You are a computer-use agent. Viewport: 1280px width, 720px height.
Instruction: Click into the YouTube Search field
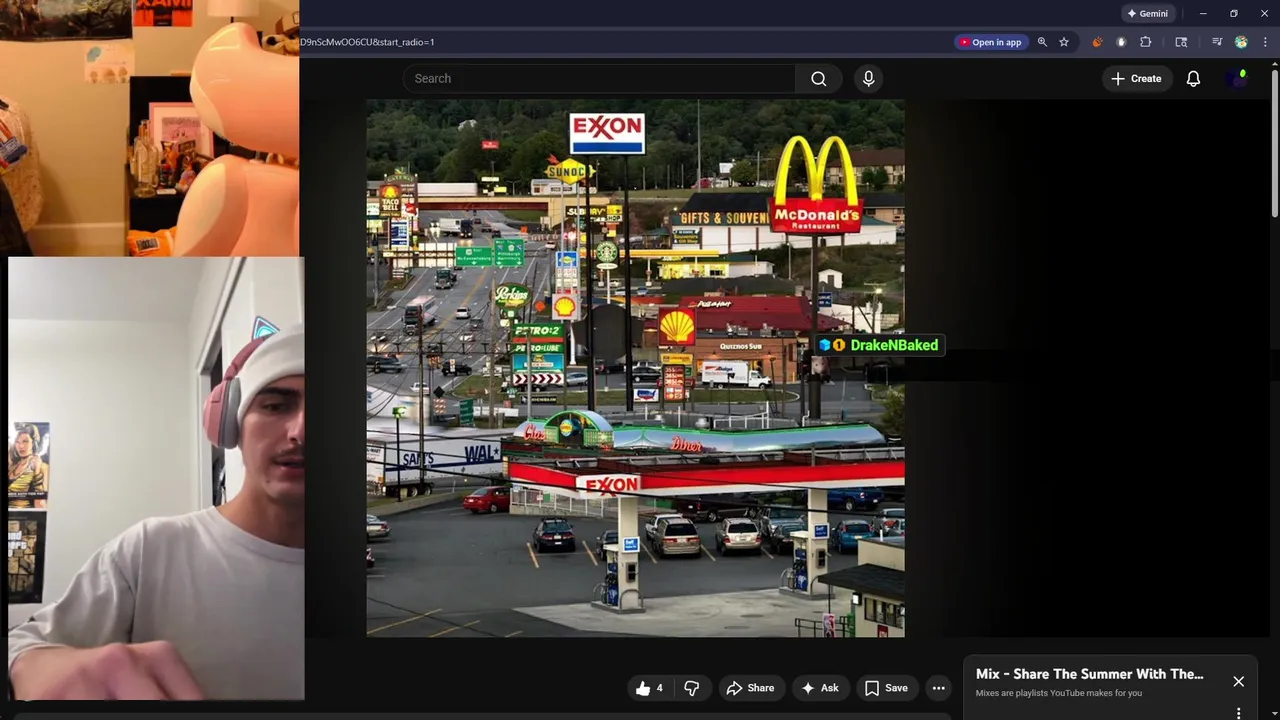600,79
